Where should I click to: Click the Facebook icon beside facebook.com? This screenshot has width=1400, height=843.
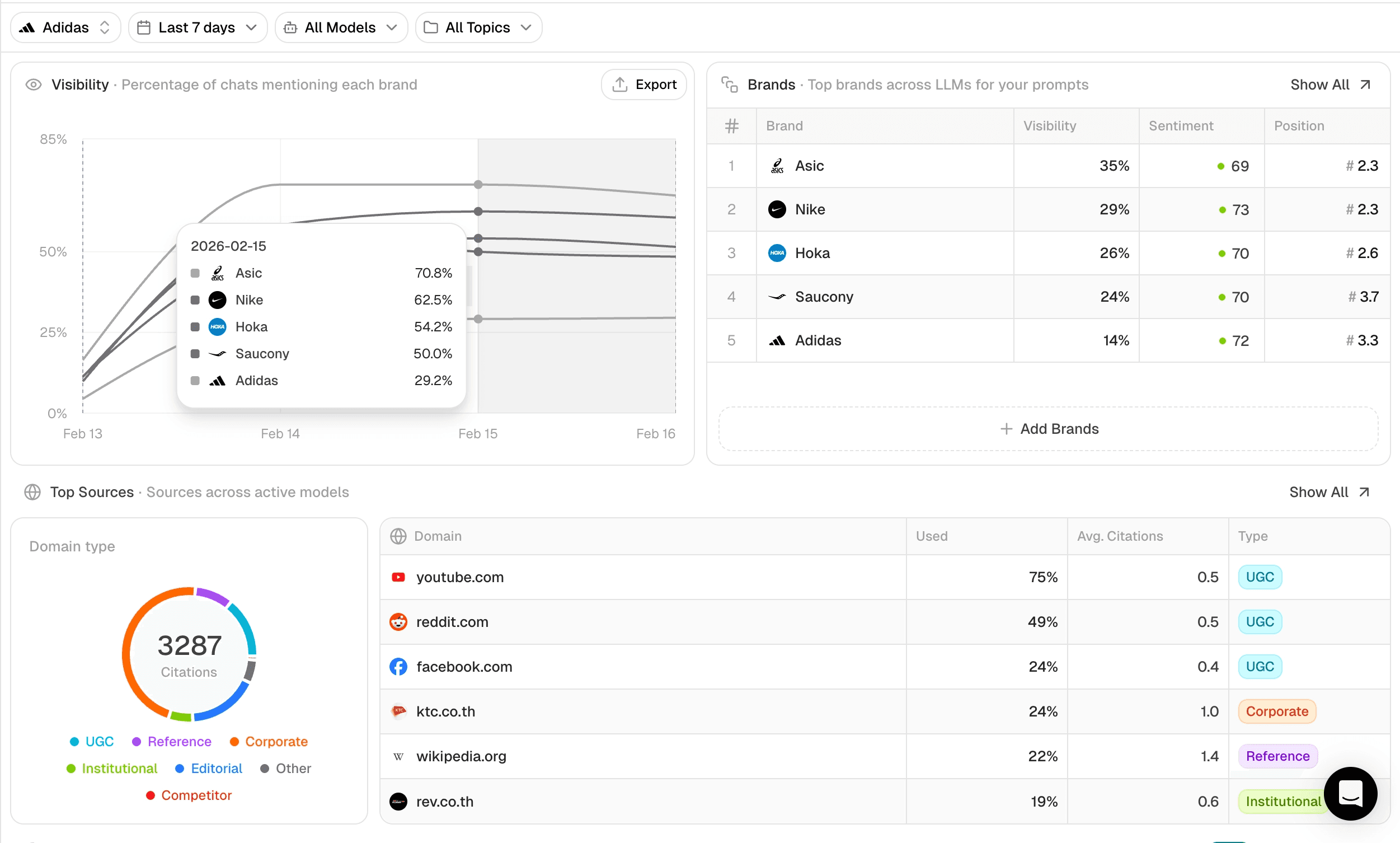(398, 667)
